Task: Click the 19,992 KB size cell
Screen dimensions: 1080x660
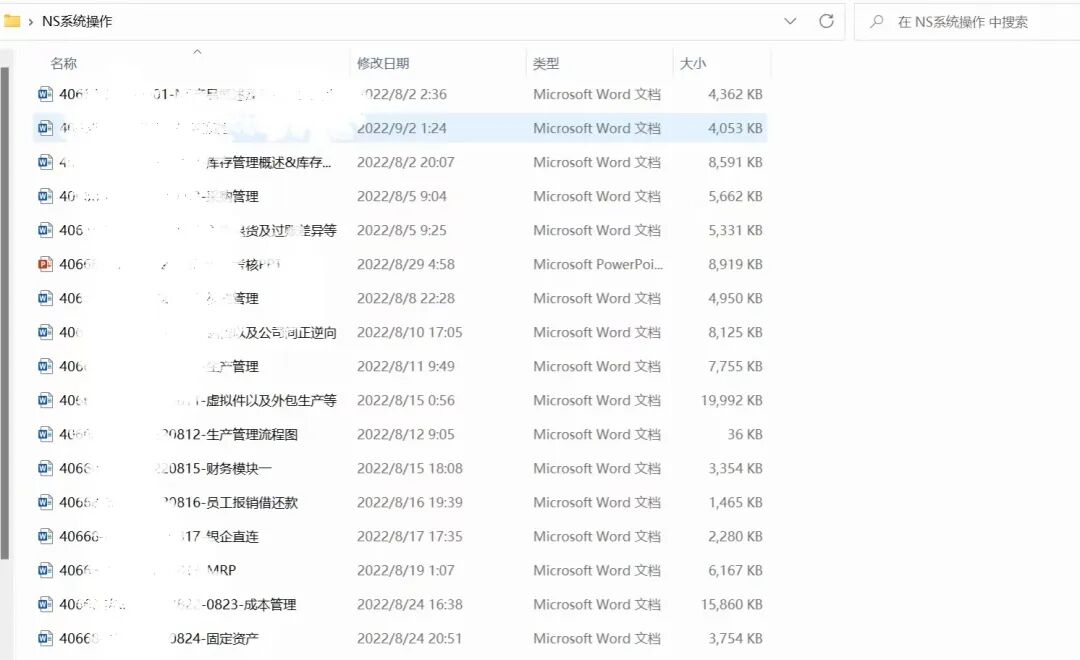Action: click(731, 400)
